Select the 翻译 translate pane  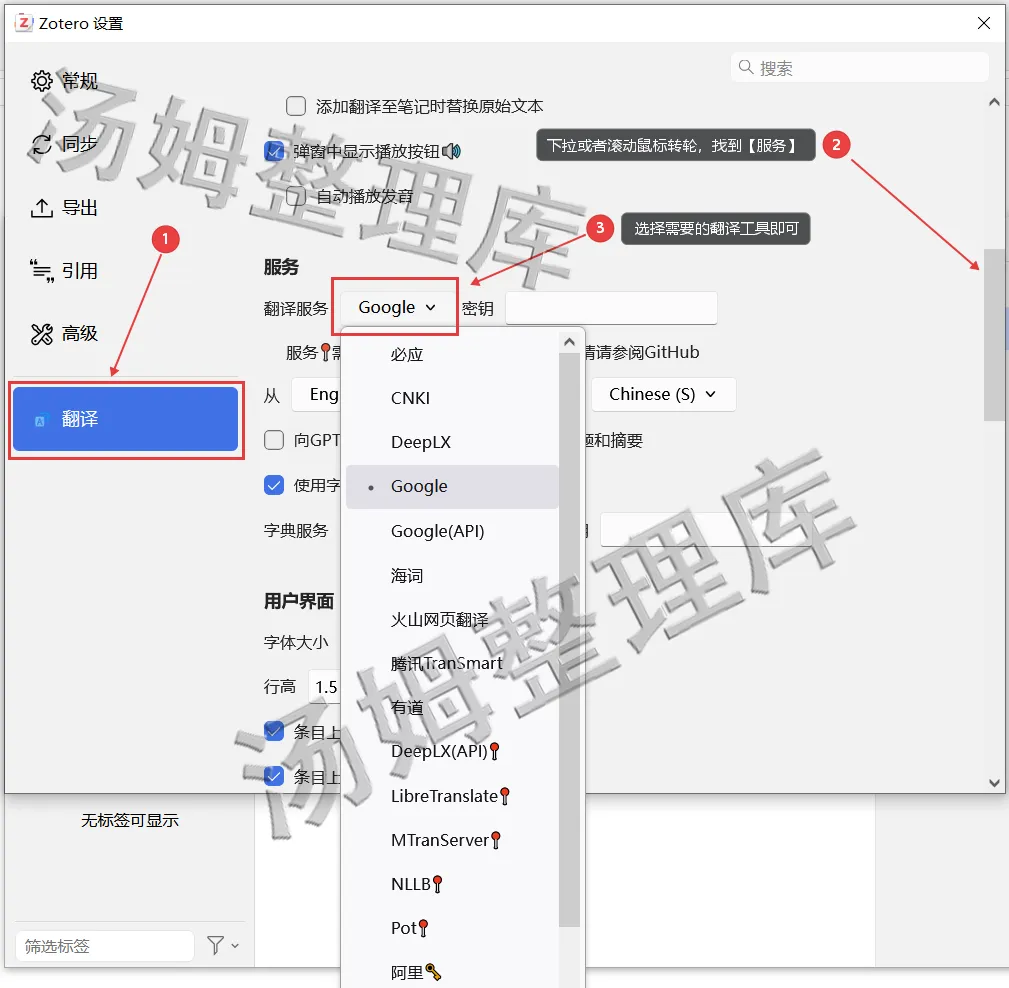125,419
